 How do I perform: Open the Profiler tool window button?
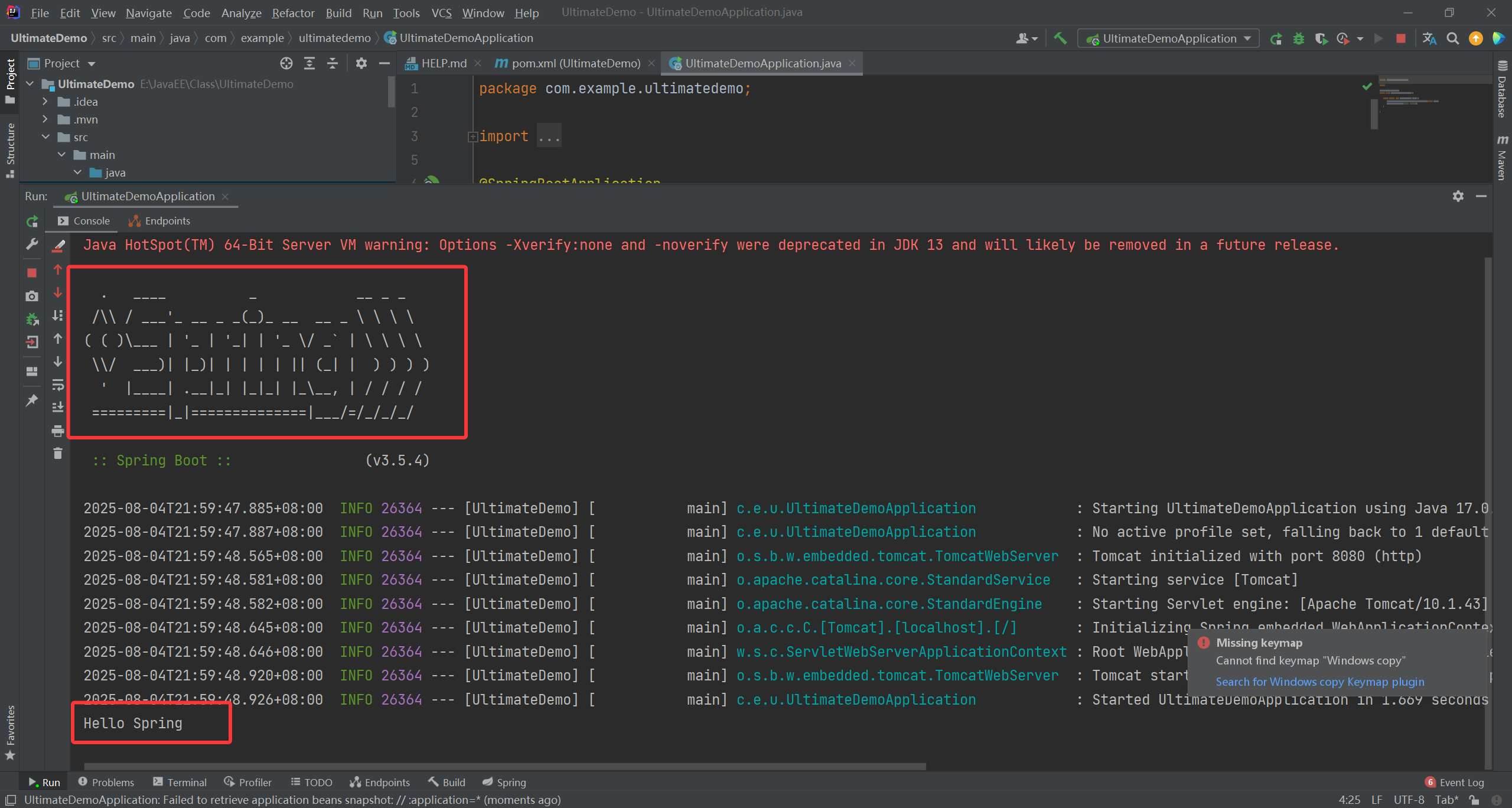(x=248, y=782)
